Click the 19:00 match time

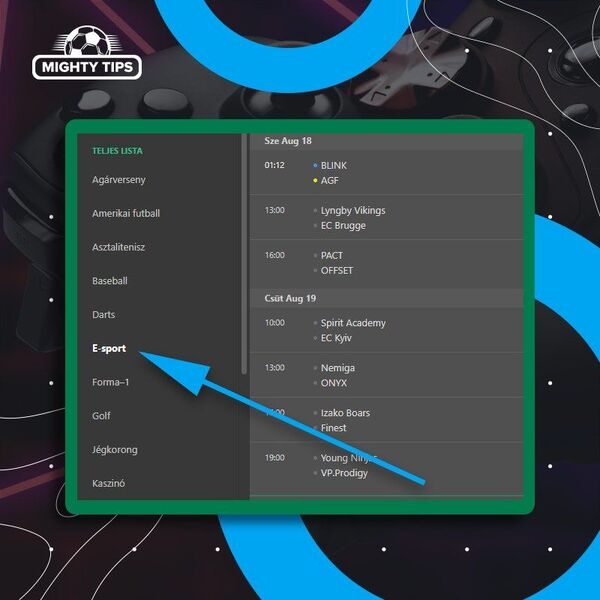[274, 458]
